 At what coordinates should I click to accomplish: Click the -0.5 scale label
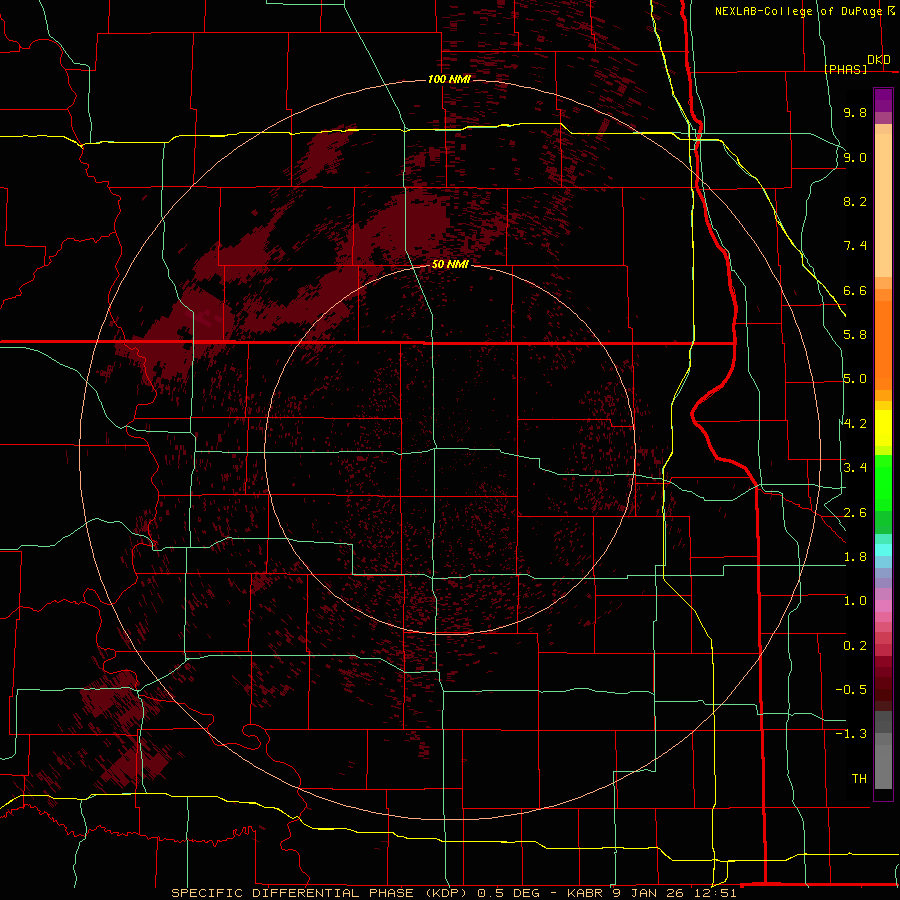tap(851, 690)
